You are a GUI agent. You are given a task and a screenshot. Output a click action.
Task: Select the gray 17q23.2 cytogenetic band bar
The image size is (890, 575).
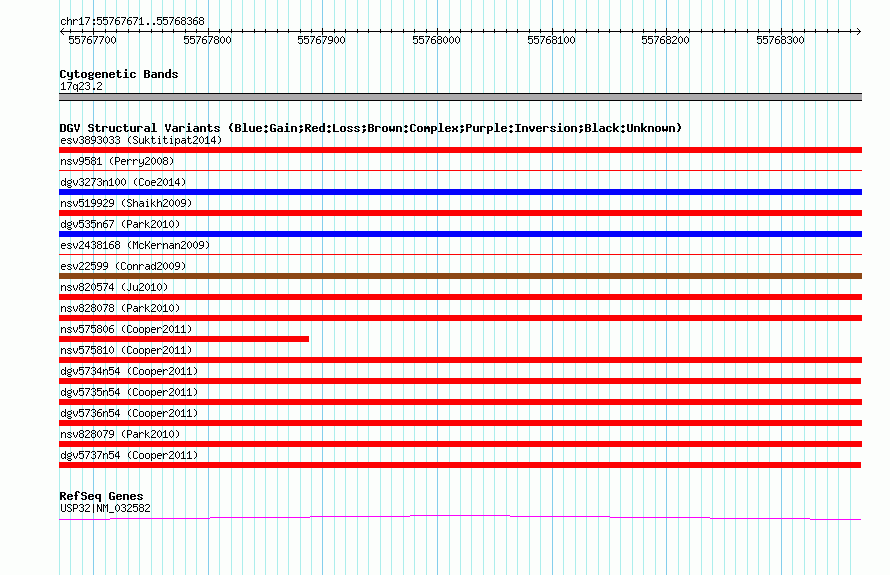pyautogui.click(x=460, y=97)
